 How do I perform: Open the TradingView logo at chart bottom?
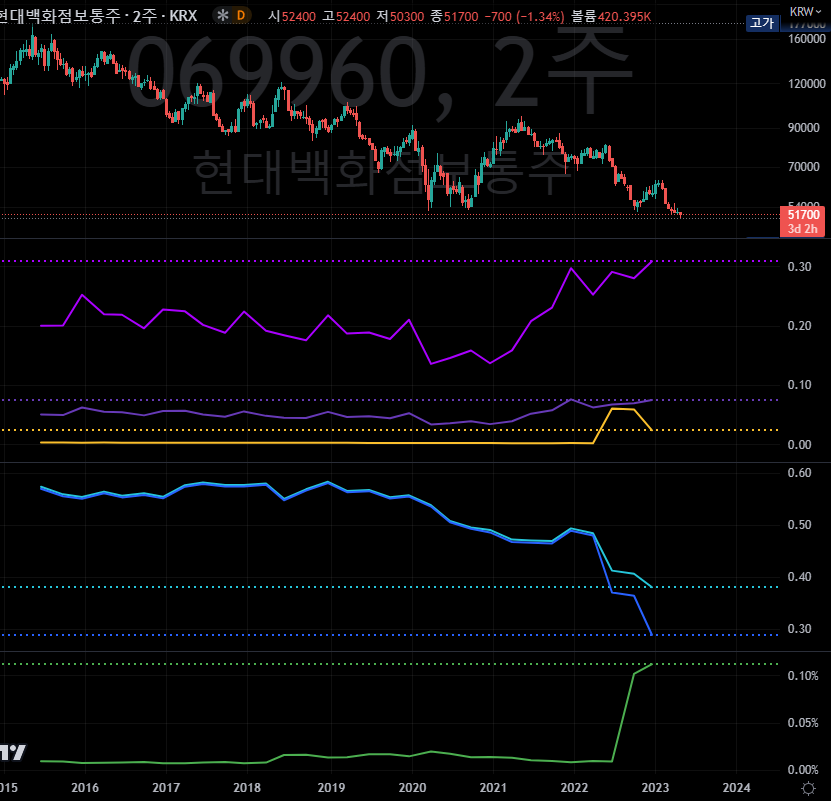click(x=13, y=752)
